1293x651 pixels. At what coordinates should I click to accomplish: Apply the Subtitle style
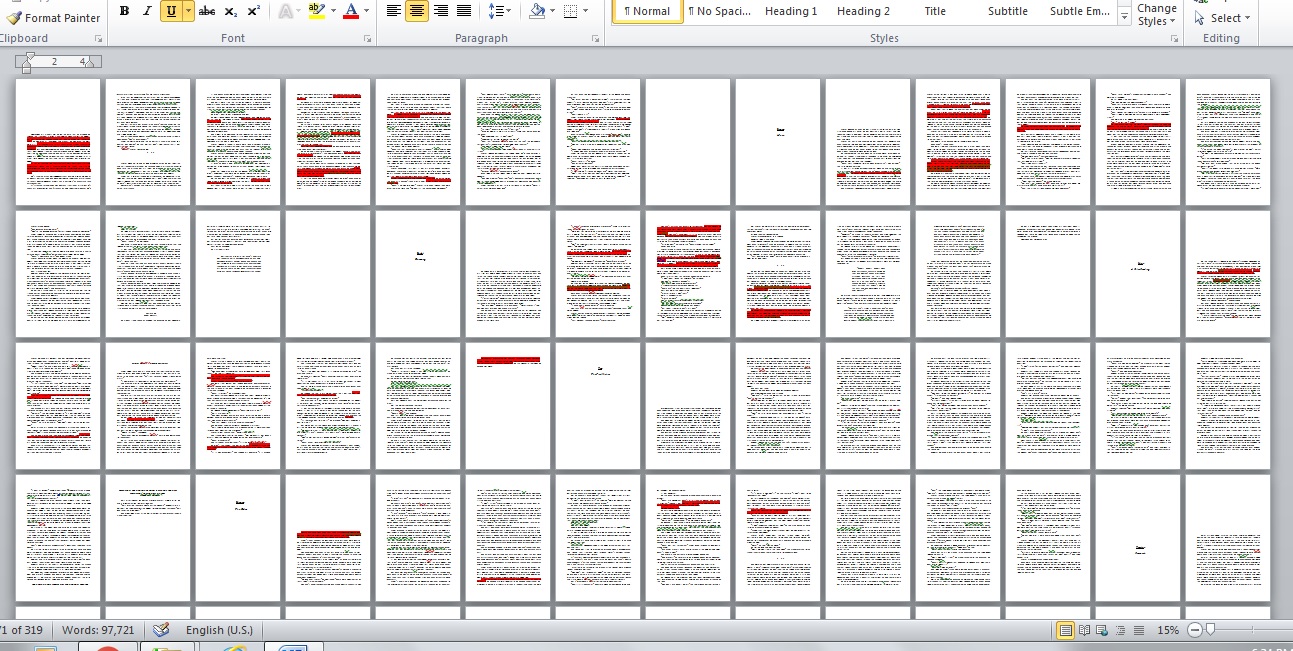pyautogui.click(x=1007, y=11)
